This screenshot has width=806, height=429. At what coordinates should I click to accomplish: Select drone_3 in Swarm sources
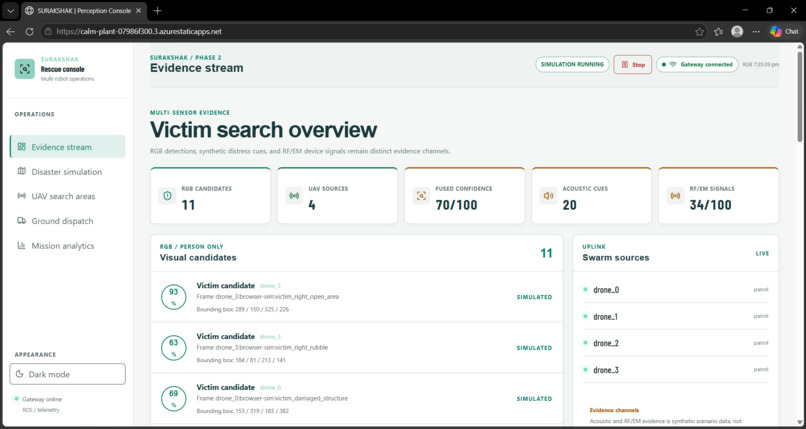point(675,370)
